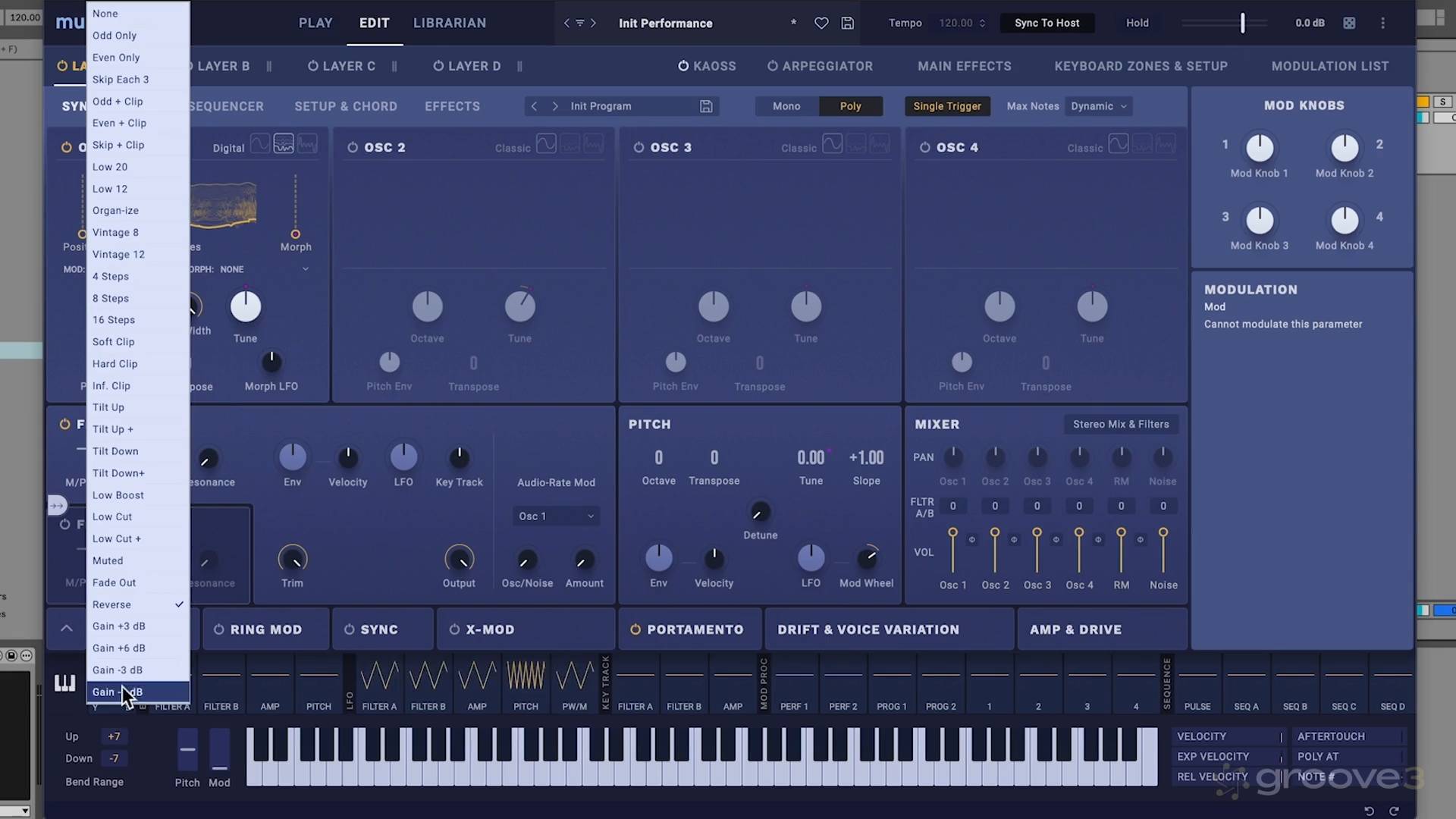Viewport: 1456px width, 819px height.
Task: Click the randomize dice icon
Action: tap(1349, 24)
